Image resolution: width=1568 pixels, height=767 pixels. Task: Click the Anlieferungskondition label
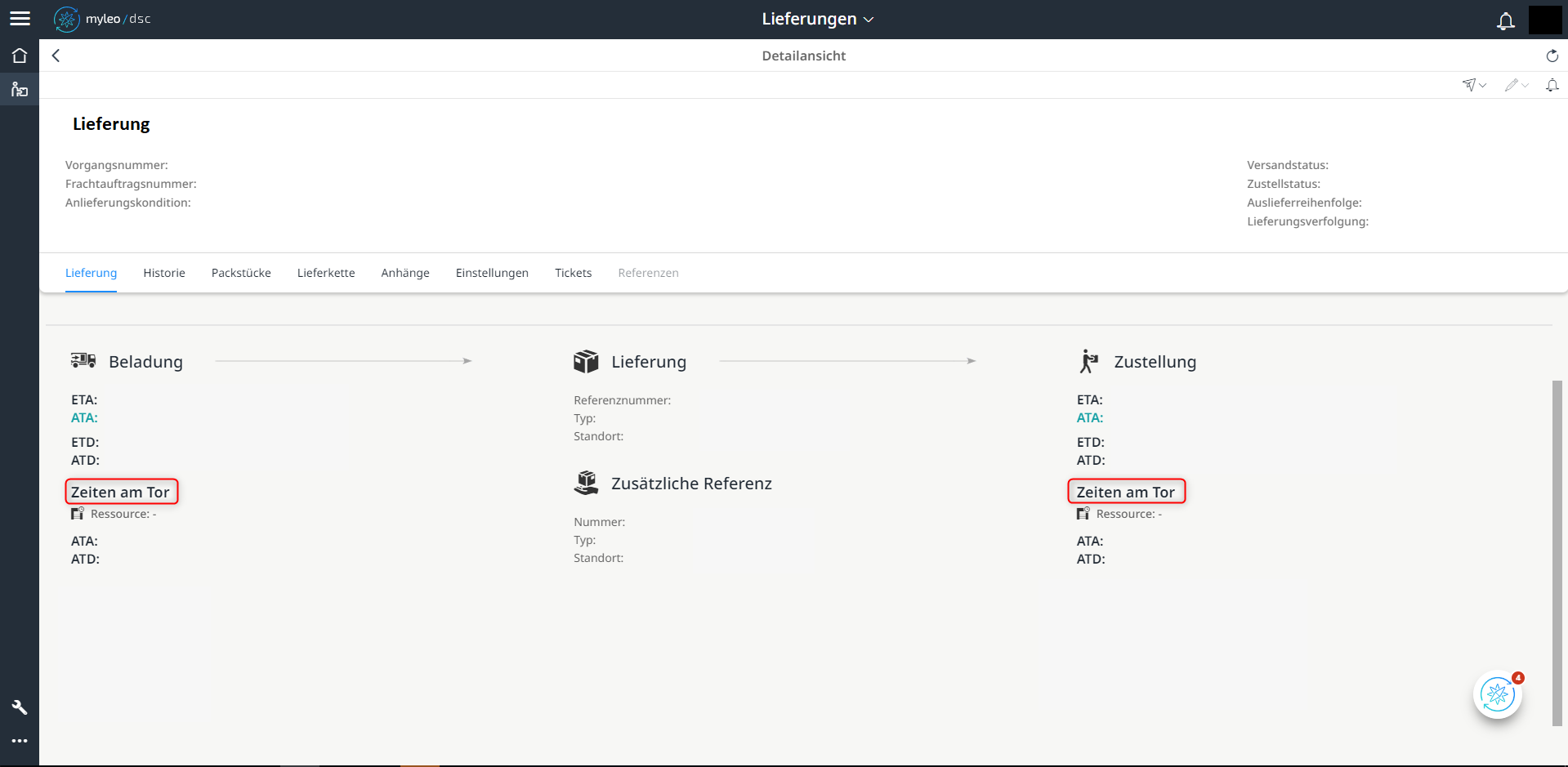click(x=128, y=203)
